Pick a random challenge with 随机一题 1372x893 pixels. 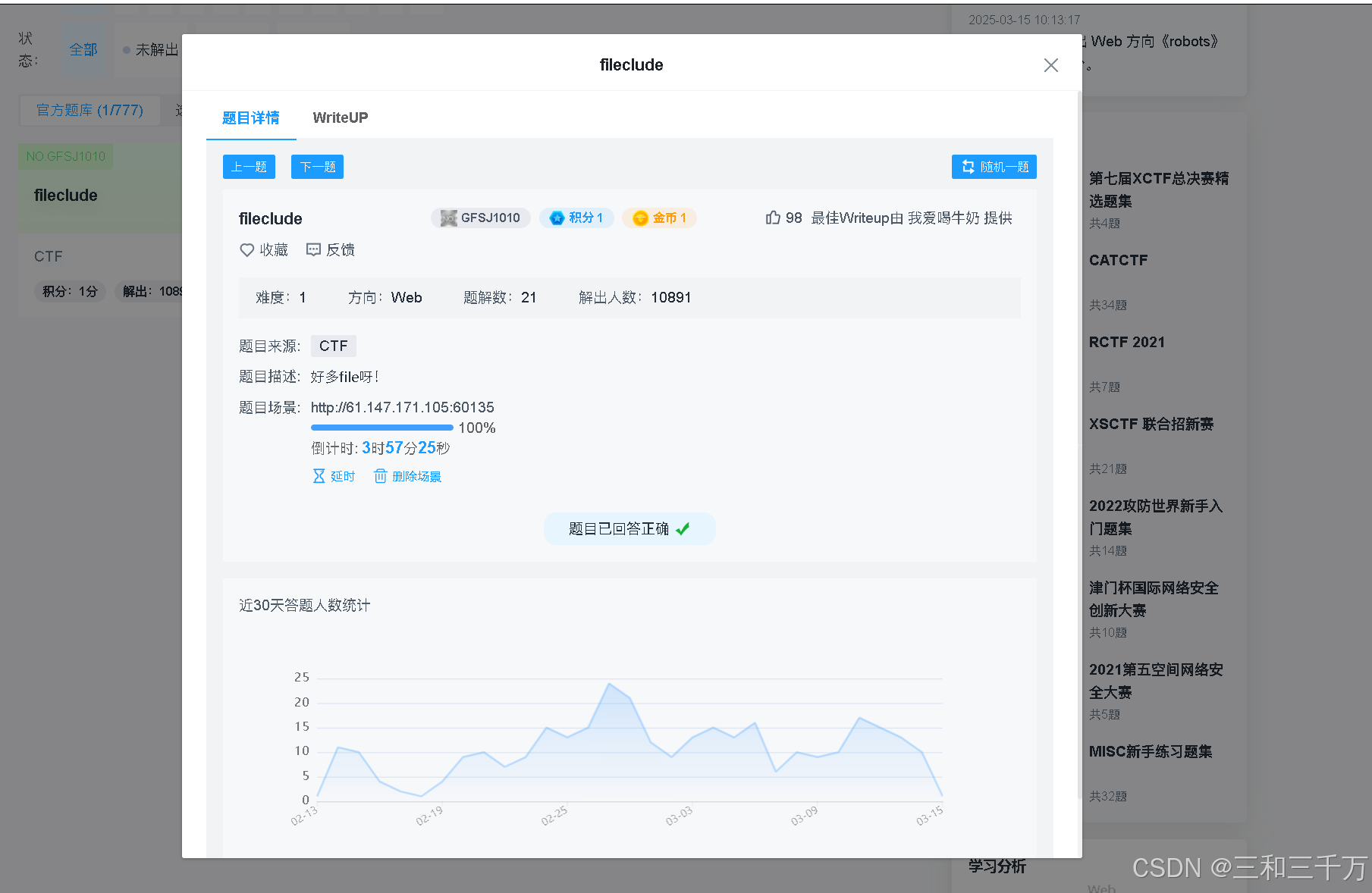tap(994, 167)
